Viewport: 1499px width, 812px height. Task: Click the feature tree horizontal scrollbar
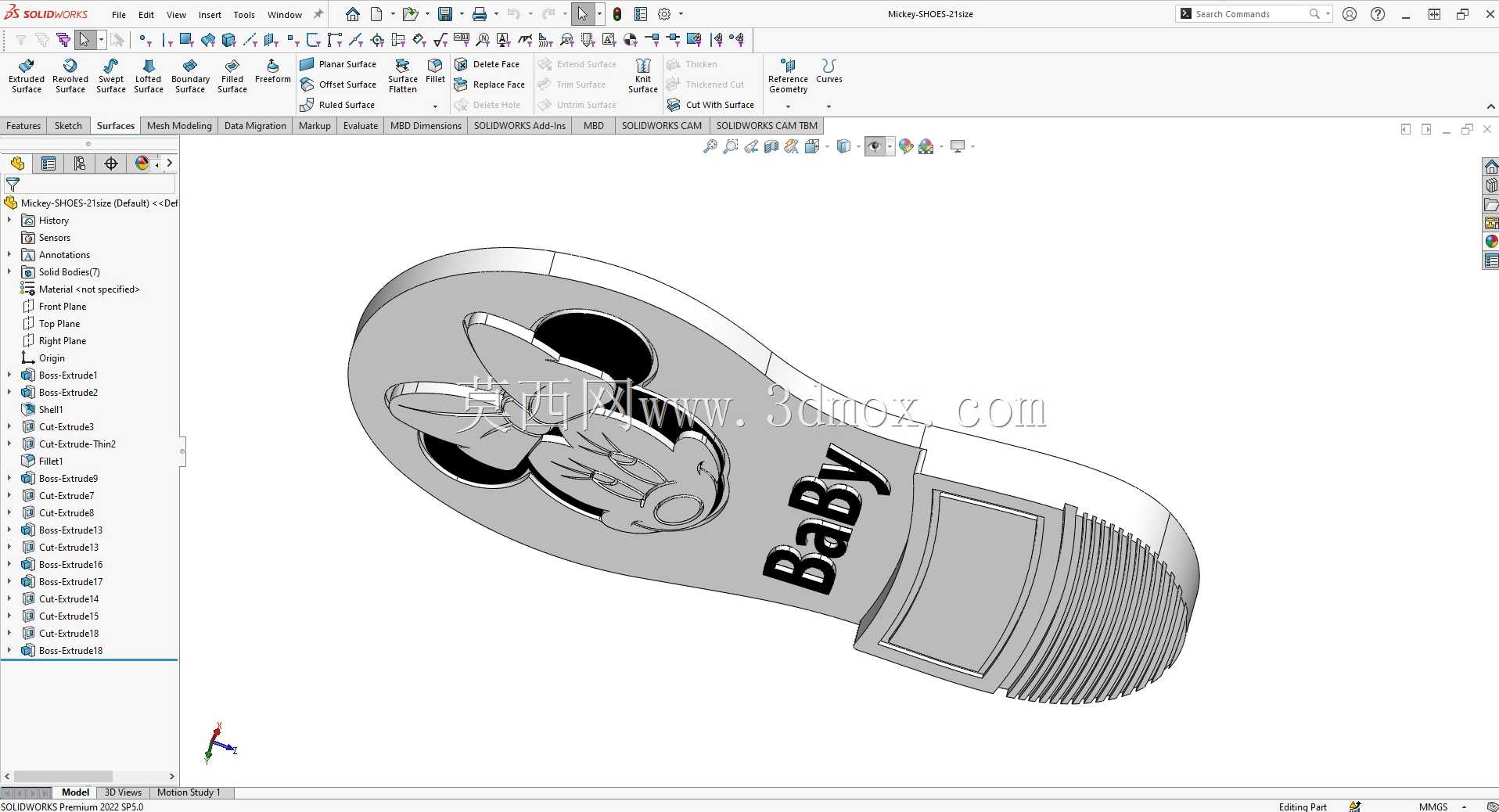coord(63,776)
